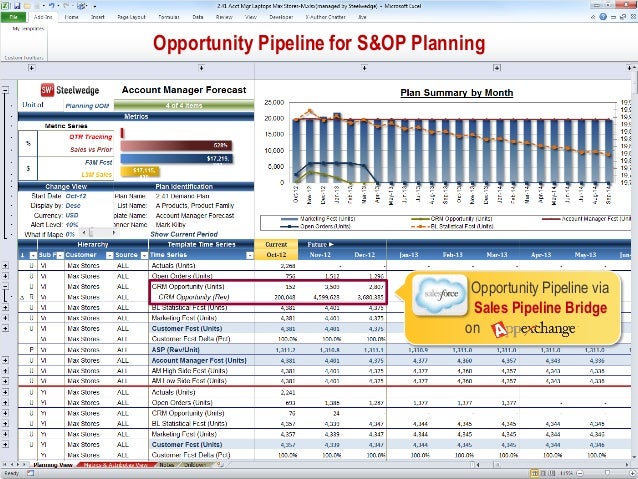Click the What if Mape slider scrollbar
638x479 pixels.
click(x=99, y=233)
